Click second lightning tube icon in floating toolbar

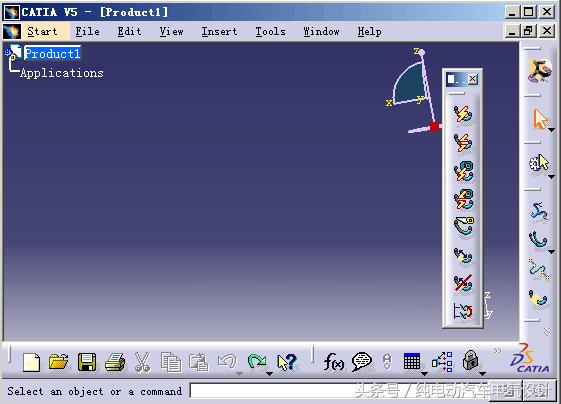(x=463, y=143)
